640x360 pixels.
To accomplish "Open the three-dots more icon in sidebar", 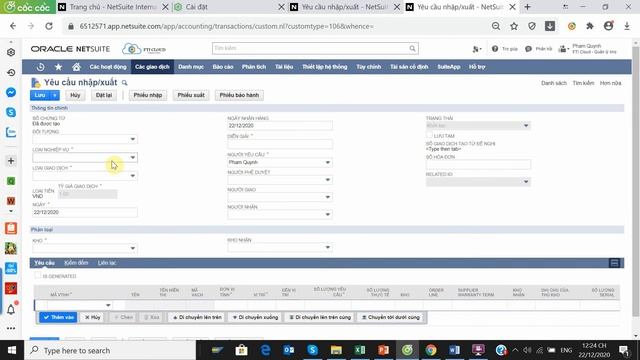I will click(x=11, y=328).
